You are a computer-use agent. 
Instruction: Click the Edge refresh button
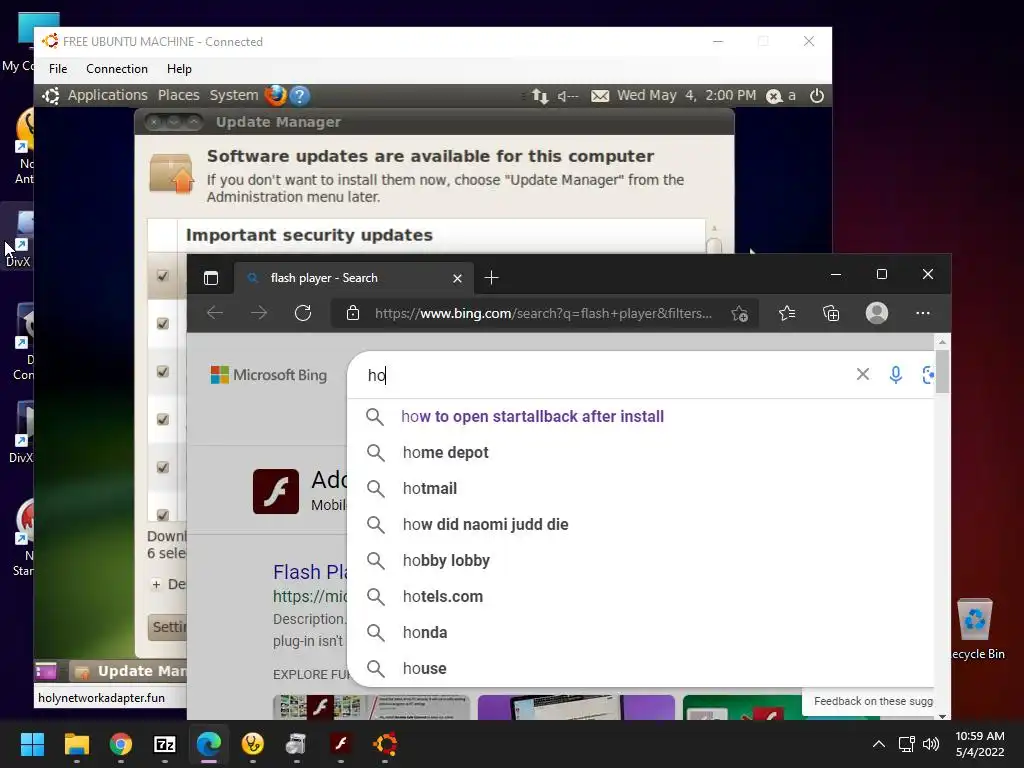pos(303,313)
